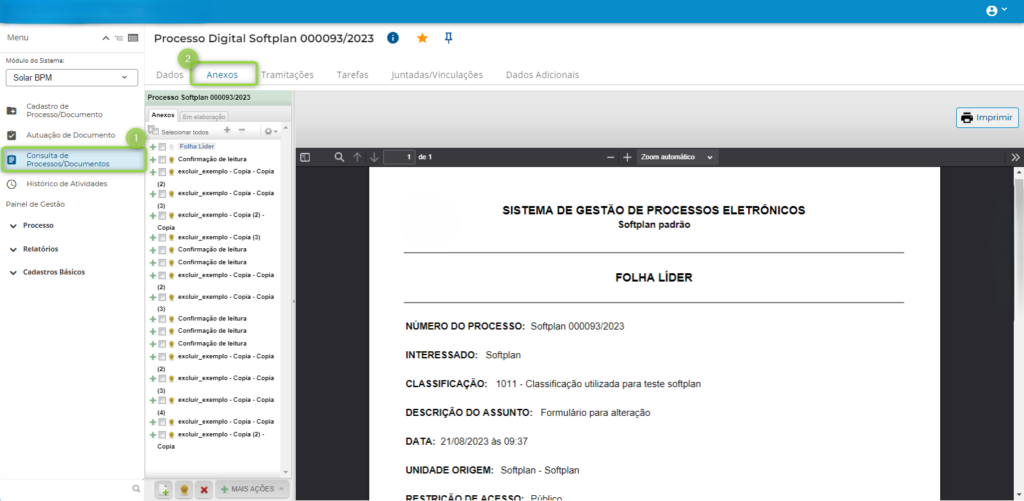
Task: Zoom in the PDF with the plus icon
Action: tap(627, 157)
